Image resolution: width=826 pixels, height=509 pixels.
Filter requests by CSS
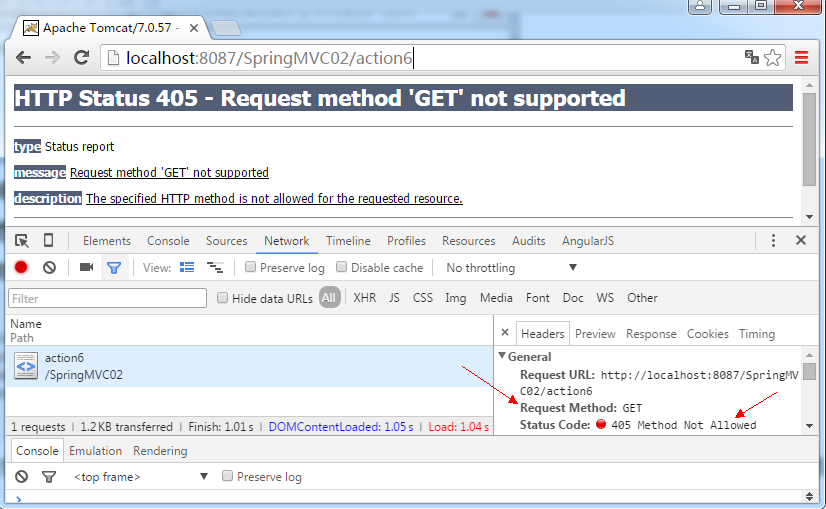(x=422, y=298)
